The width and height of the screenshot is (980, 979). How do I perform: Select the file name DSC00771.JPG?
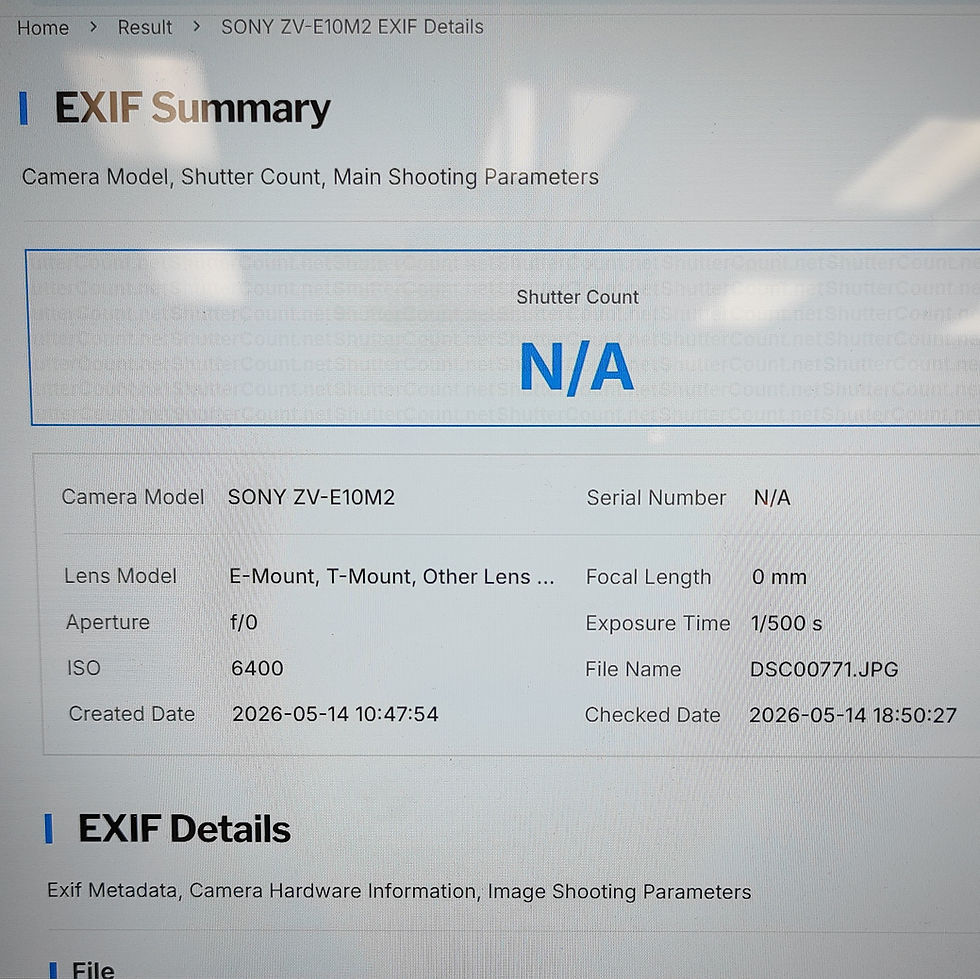(x=824, y=670)
